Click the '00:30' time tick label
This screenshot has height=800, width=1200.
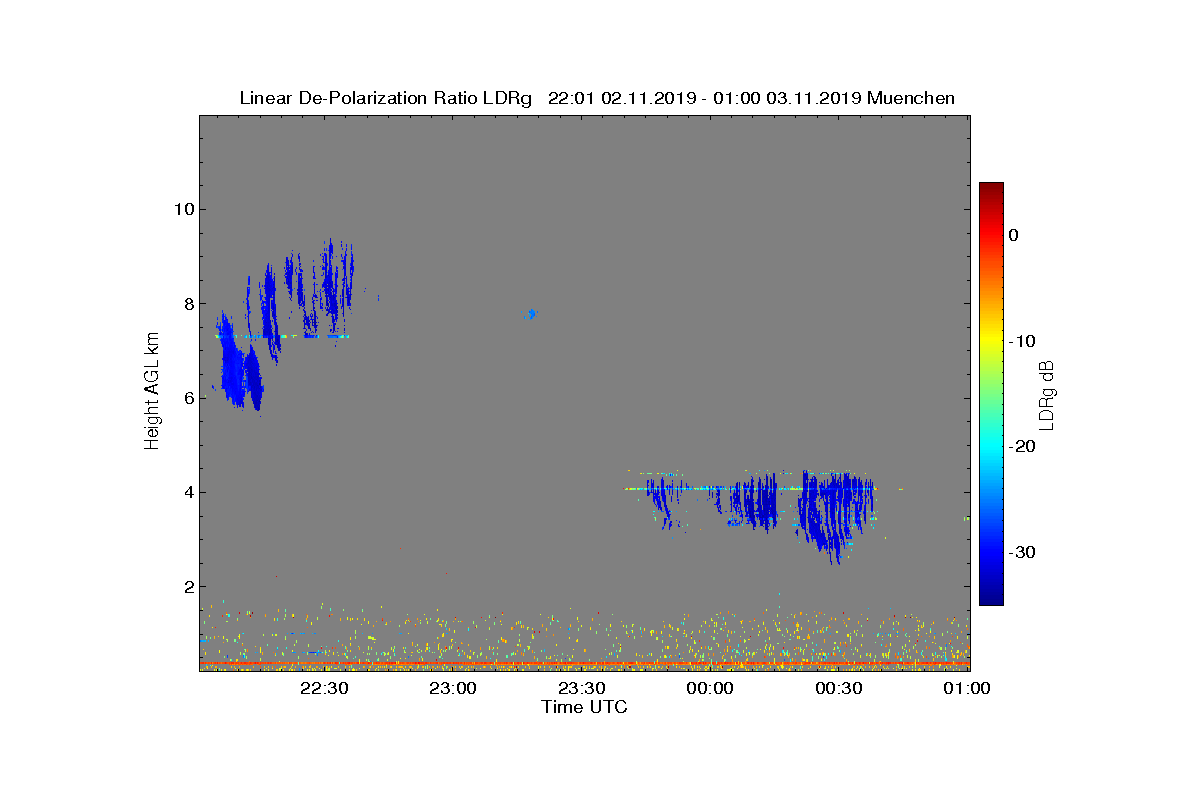[x=839, y=688]
